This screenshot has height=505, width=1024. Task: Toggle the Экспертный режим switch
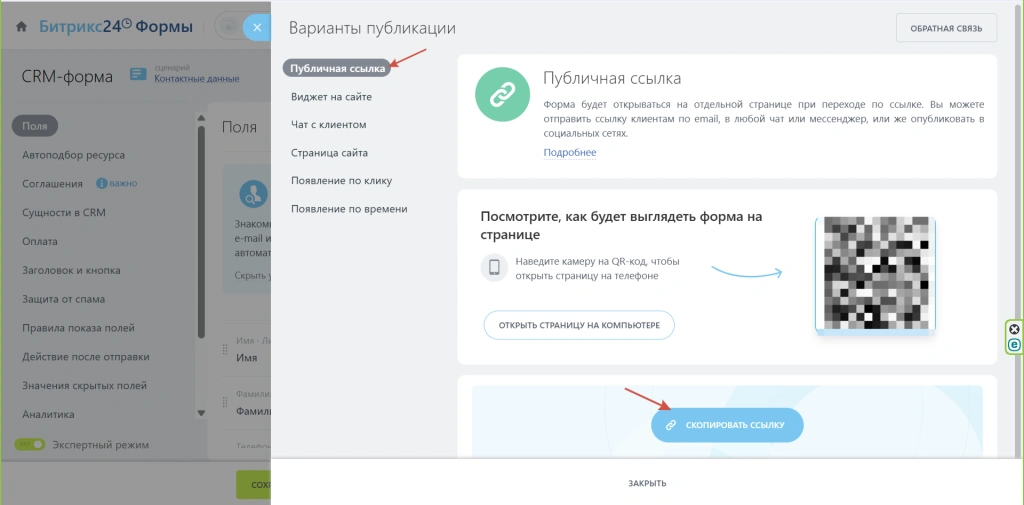(x=30, y=445)
